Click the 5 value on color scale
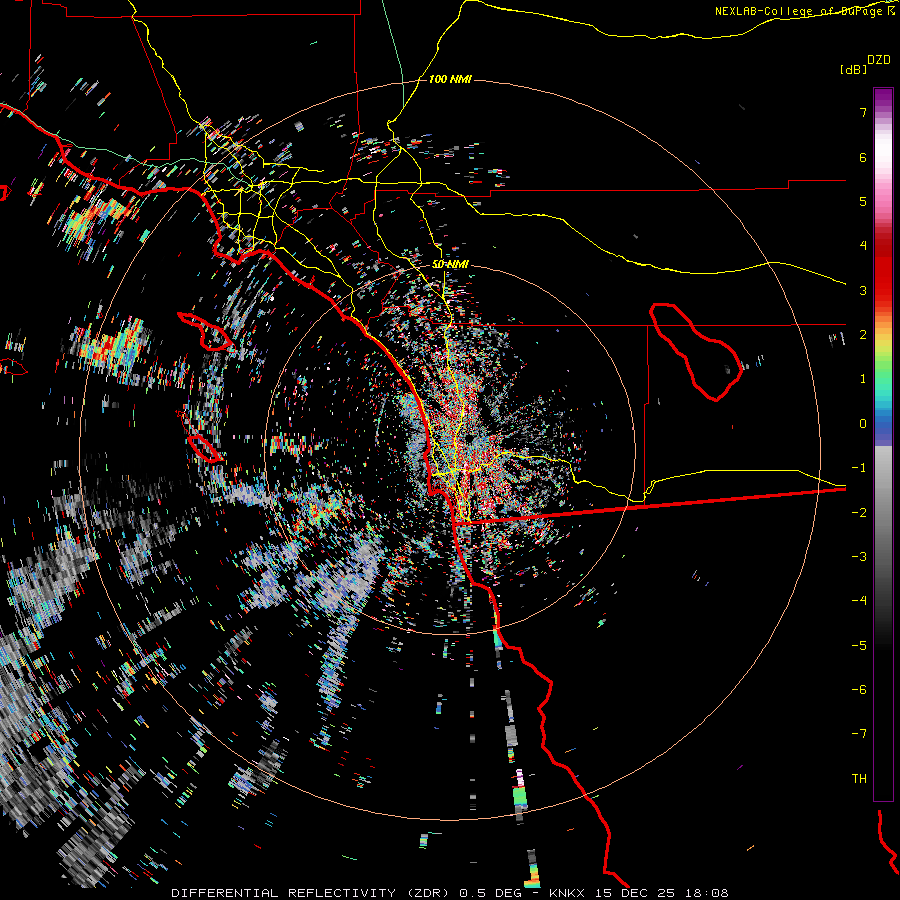This screenshot has width=900, height=900. point(863,201)
